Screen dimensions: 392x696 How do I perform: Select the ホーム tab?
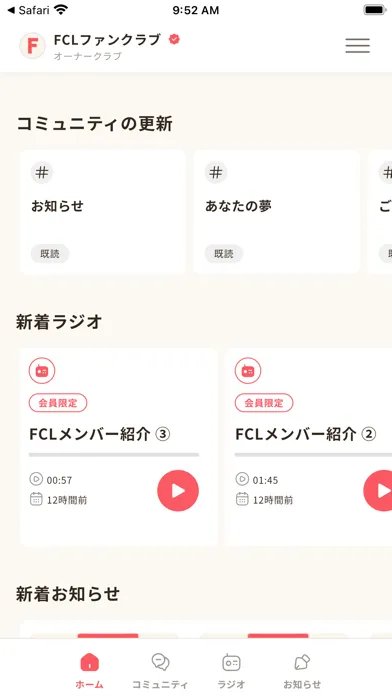point(89,671)
